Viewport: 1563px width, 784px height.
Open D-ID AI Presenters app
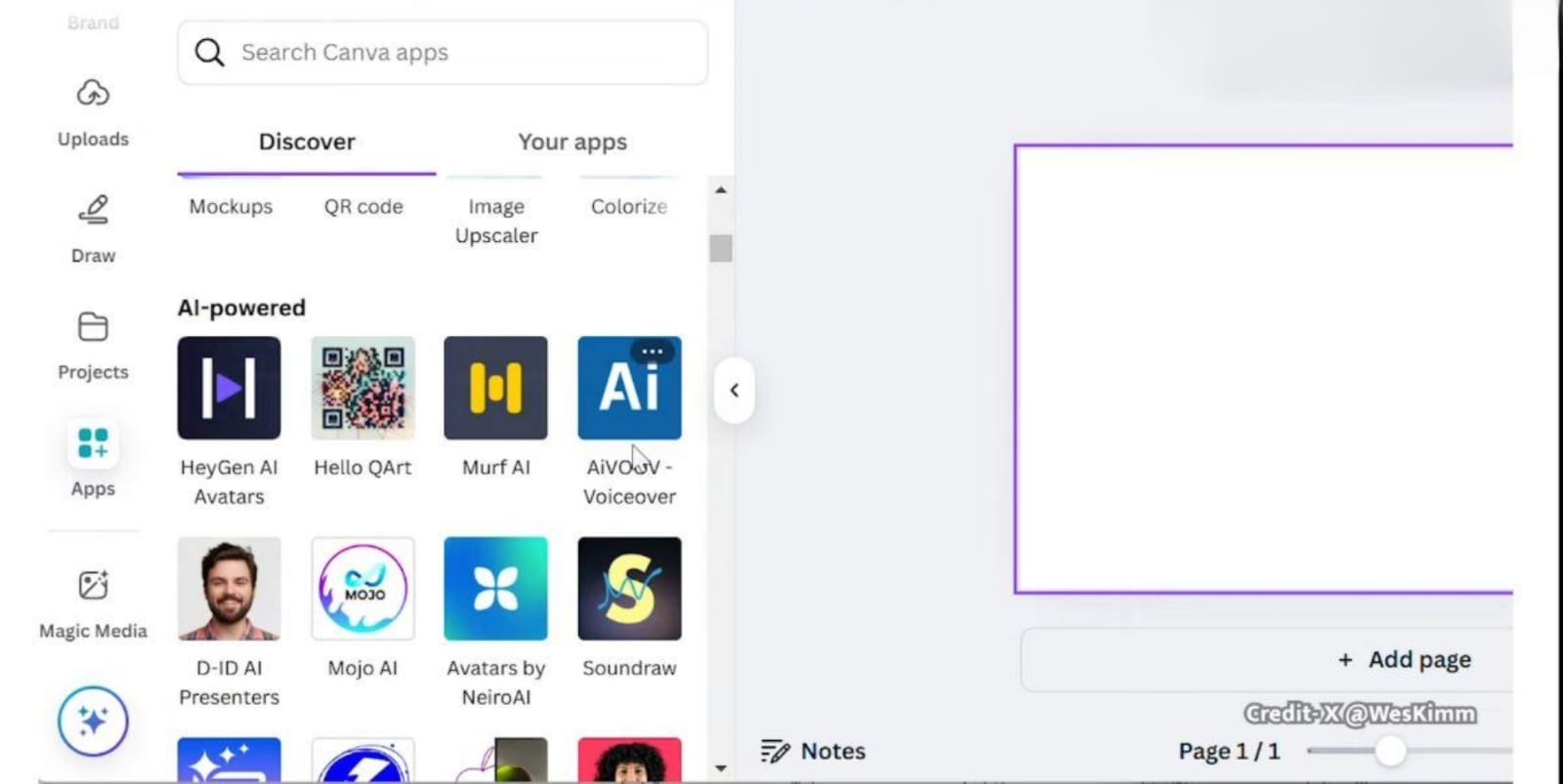229,589
